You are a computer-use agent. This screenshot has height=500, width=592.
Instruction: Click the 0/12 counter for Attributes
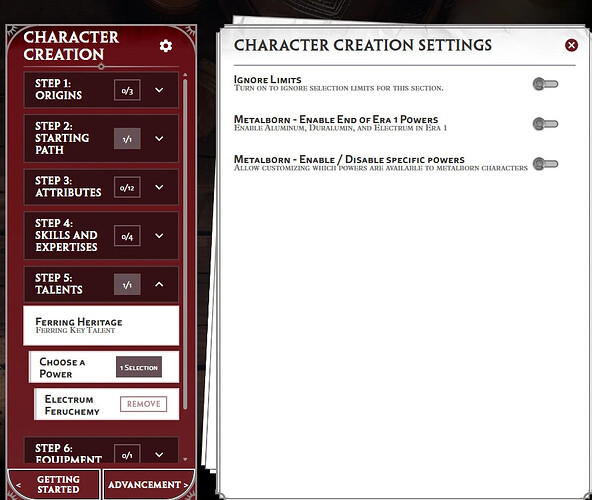point(127,187)
